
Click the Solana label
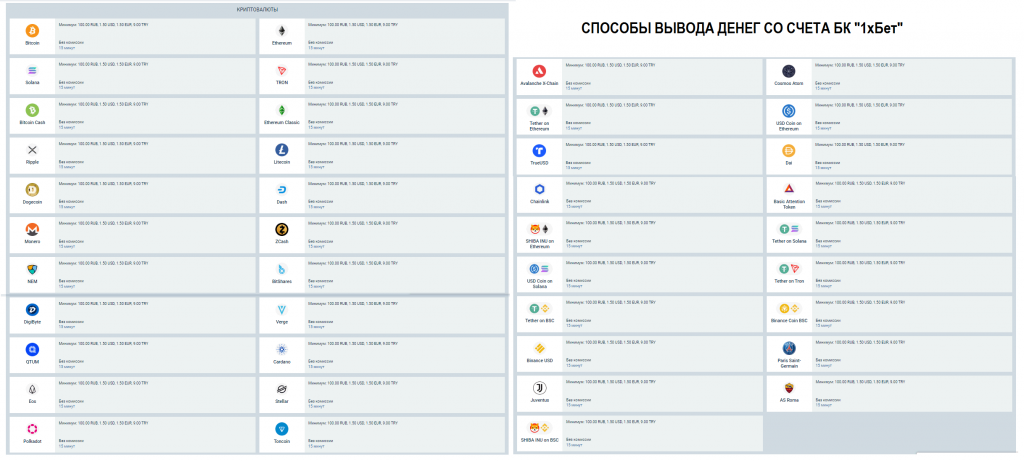click(32, 83)
